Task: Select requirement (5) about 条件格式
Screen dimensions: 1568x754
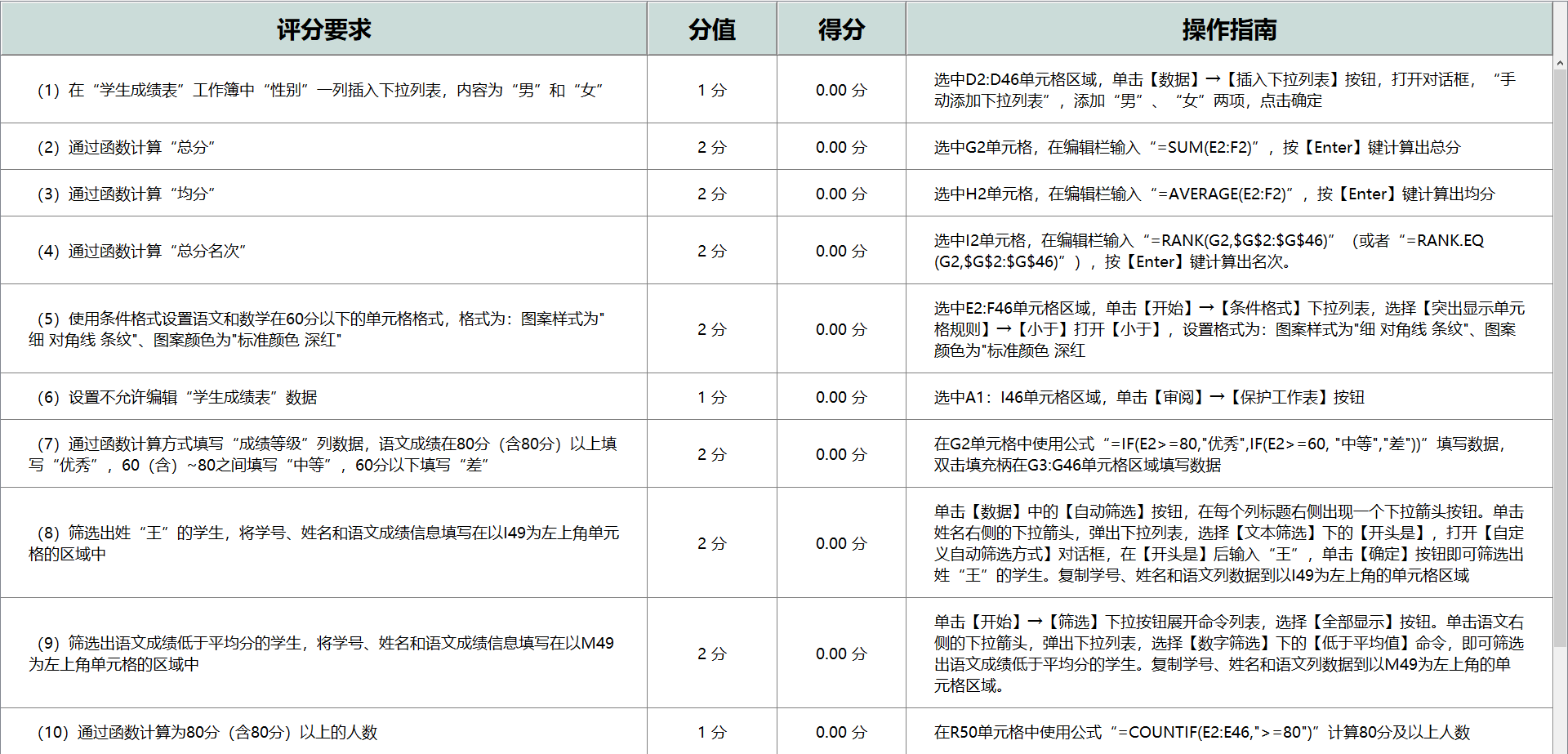Action: click(x=317, y=329)
